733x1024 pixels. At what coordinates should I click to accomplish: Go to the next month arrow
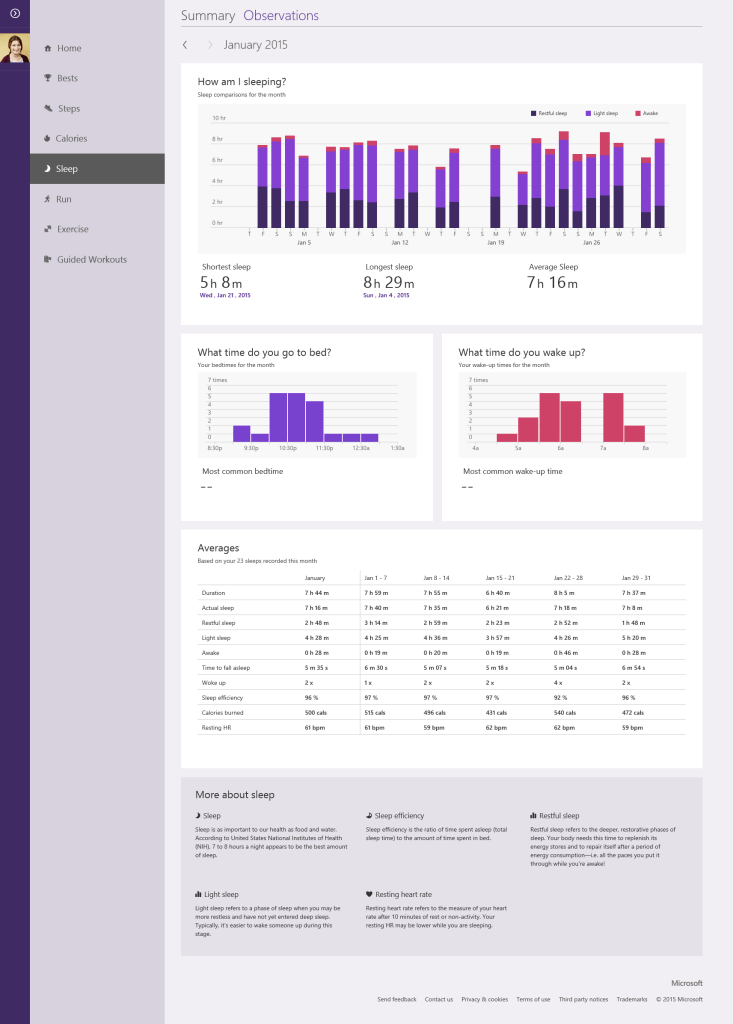210,45
